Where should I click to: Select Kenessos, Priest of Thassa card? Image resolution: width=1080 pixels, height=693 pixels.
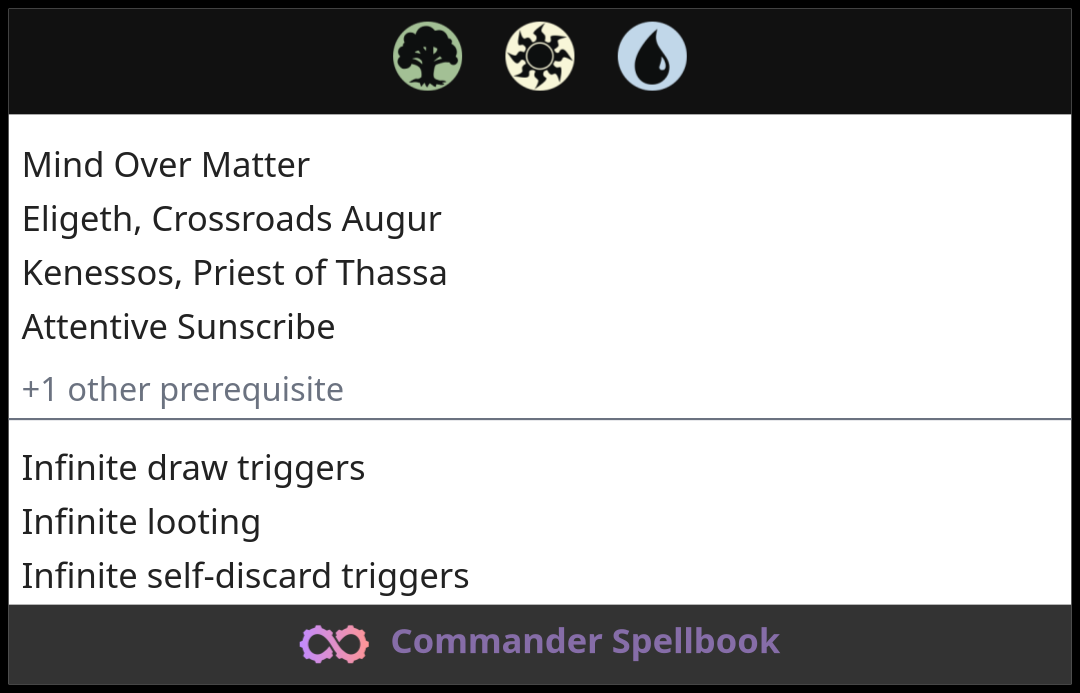pyautogui.click(x=234, y=273)
